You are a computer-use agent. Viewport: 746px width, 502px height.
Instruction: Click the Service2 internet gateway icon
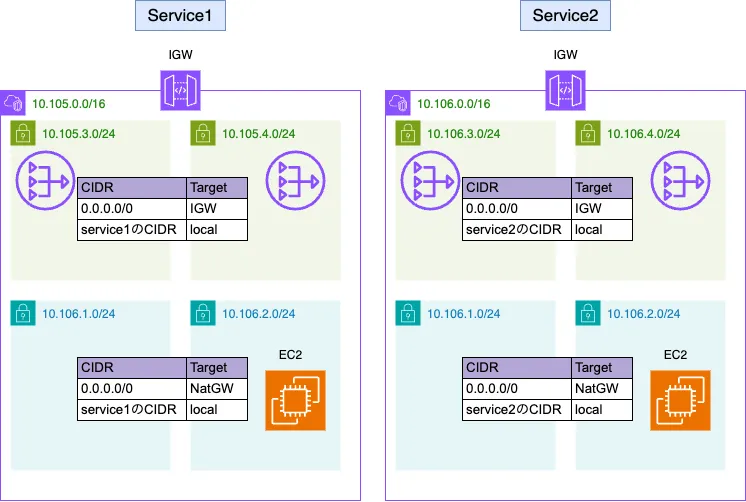pyautogui.click(x=565, y=90)
